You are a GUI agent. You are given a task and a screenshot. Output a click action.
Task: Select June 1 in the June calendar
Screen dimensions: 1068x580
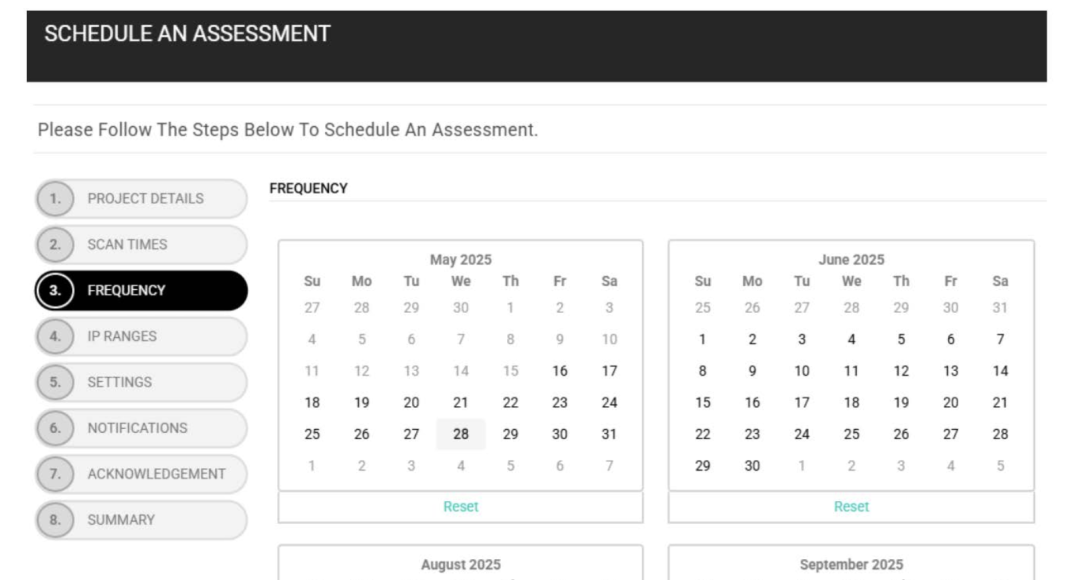703,340
